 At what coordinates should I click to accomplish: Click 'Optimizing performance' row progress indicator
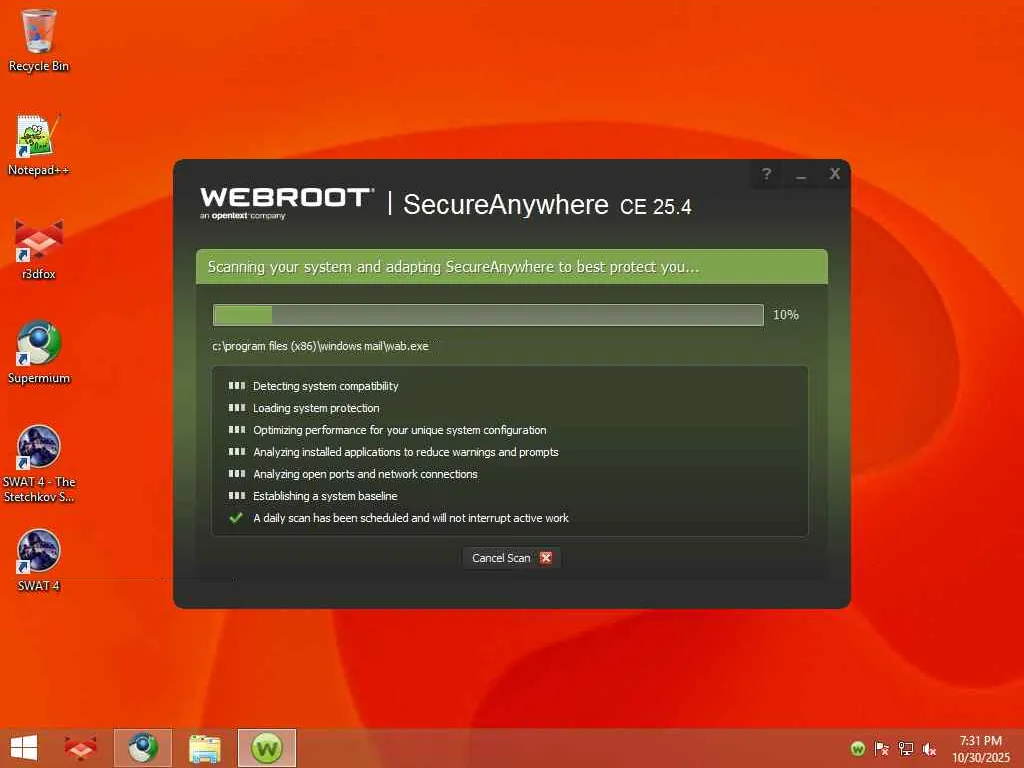click(x=236, y=430)
